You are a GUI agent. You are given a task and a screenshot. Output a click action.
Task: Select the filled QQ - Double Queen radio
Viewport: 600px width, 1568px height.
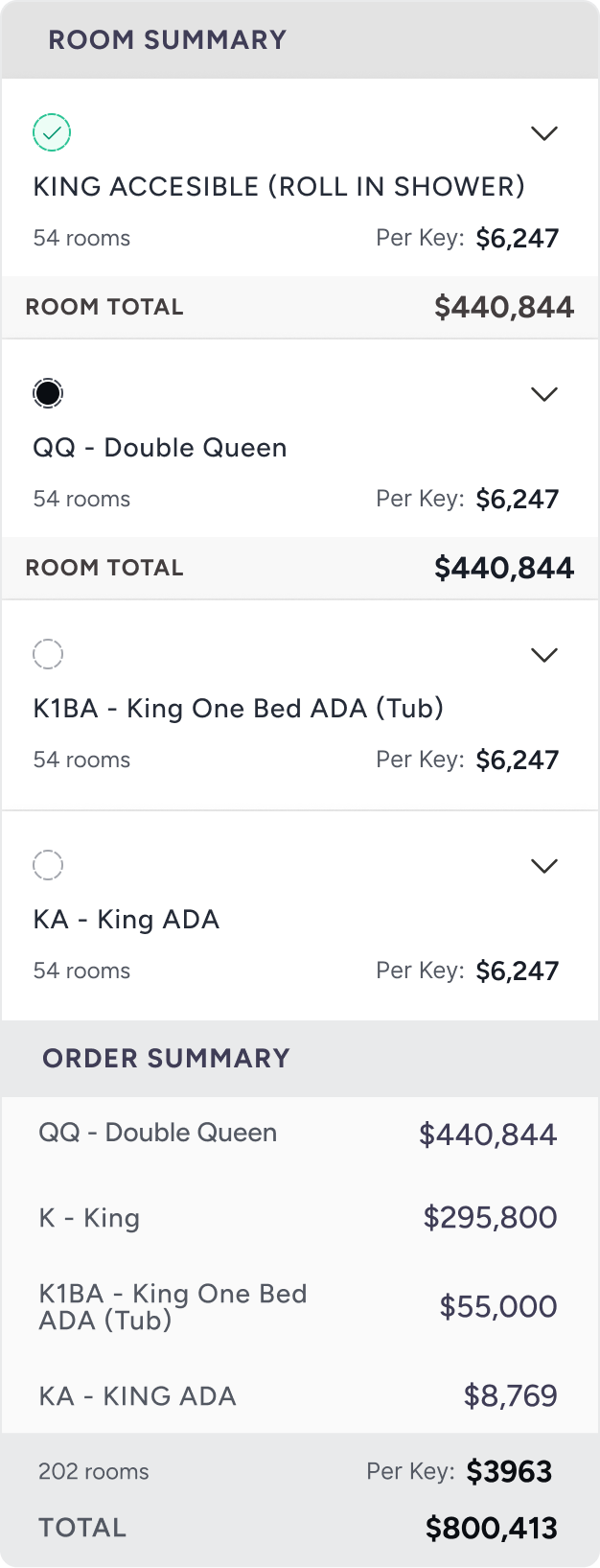tap(48, 393)
